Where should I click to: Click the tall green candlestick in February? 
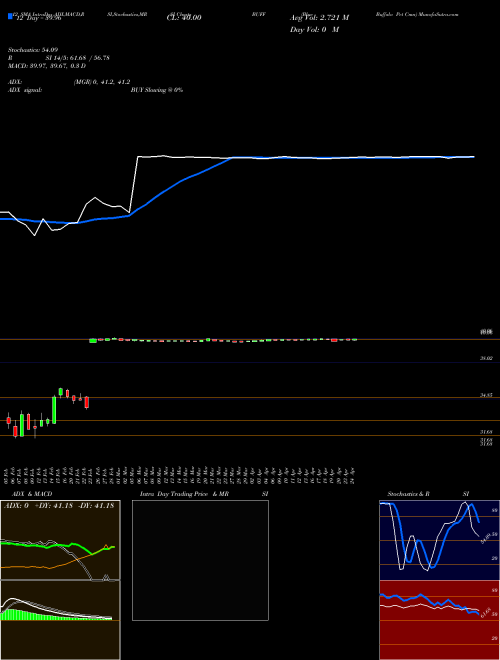(x=54, y=410)
